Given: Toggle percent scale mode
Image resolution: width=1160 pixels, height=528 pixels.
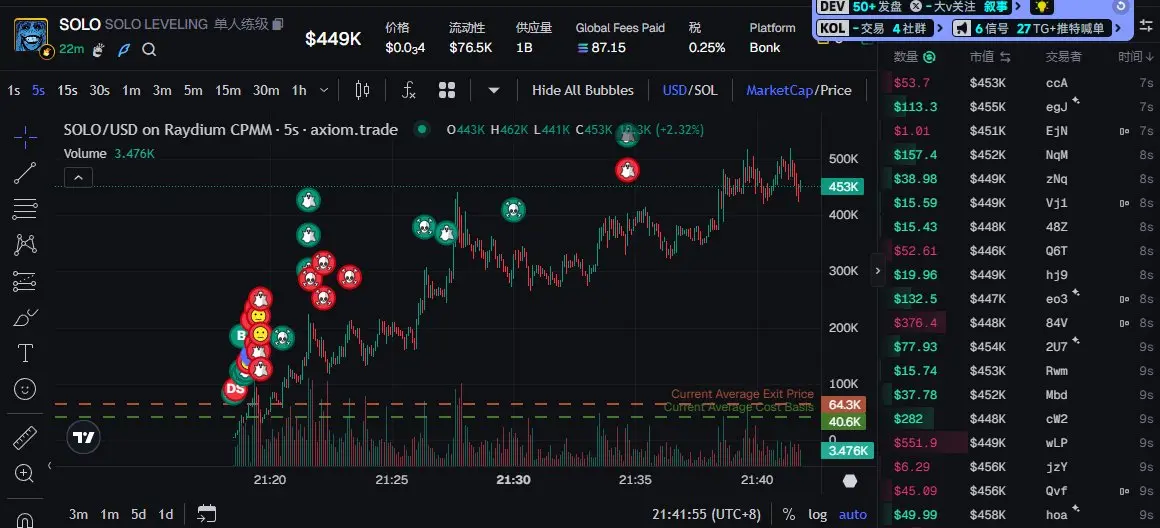Looking at the screenshot, I should (789, 514).
